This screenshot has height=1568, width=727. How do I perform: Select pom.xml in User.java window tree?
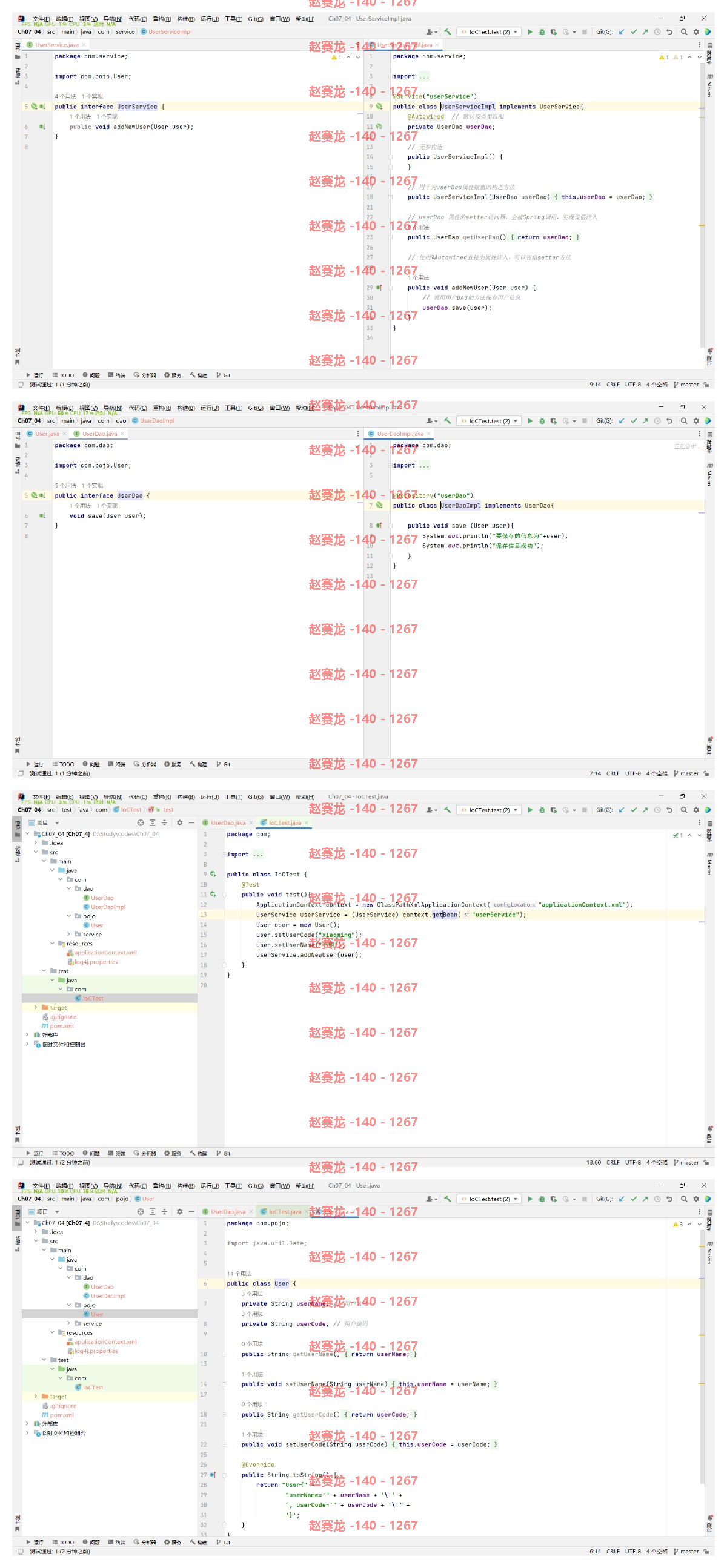click(x=62, y=1415)
